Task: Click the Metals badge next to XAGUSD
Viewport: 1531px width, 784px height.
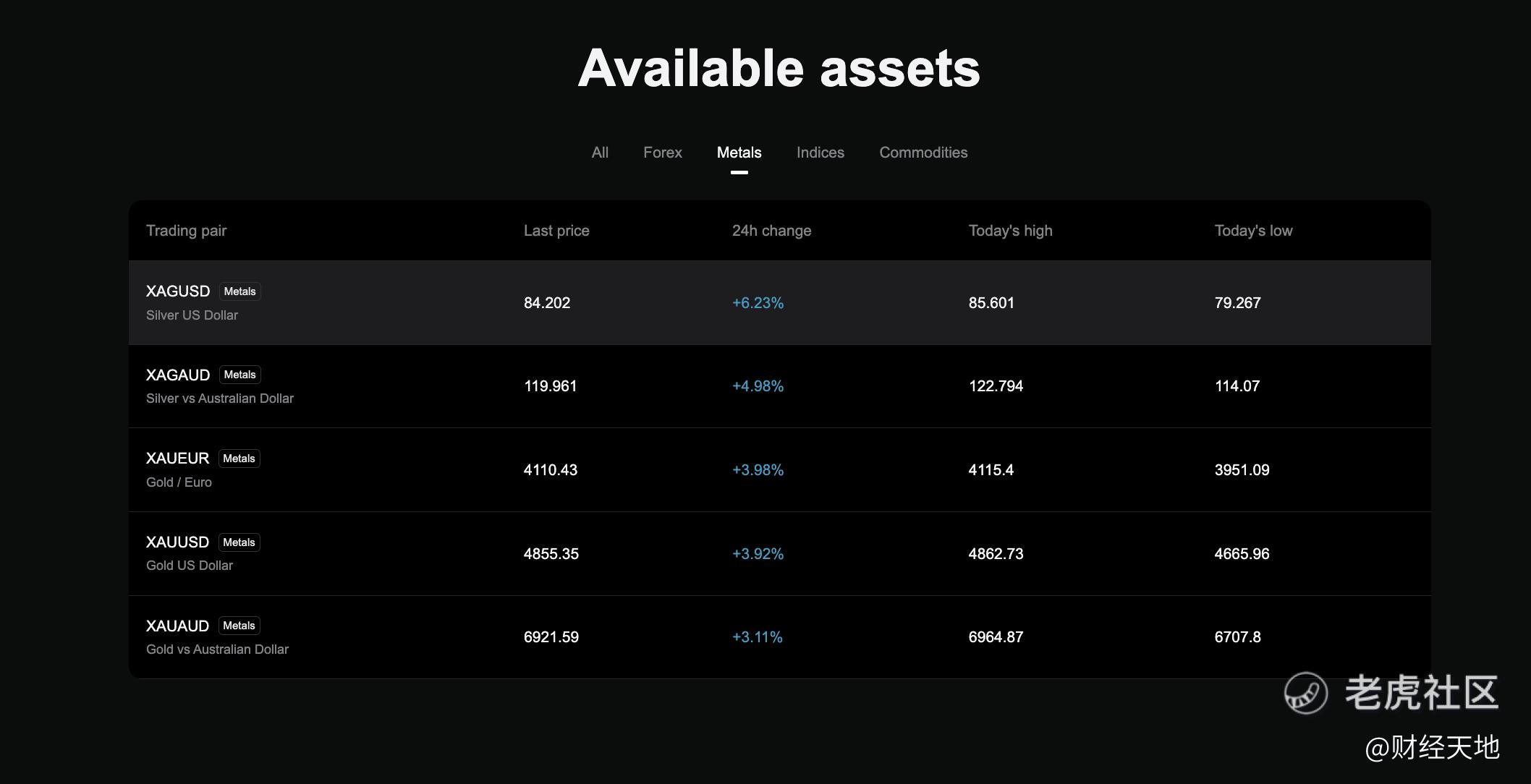Action: coord(239,291)
